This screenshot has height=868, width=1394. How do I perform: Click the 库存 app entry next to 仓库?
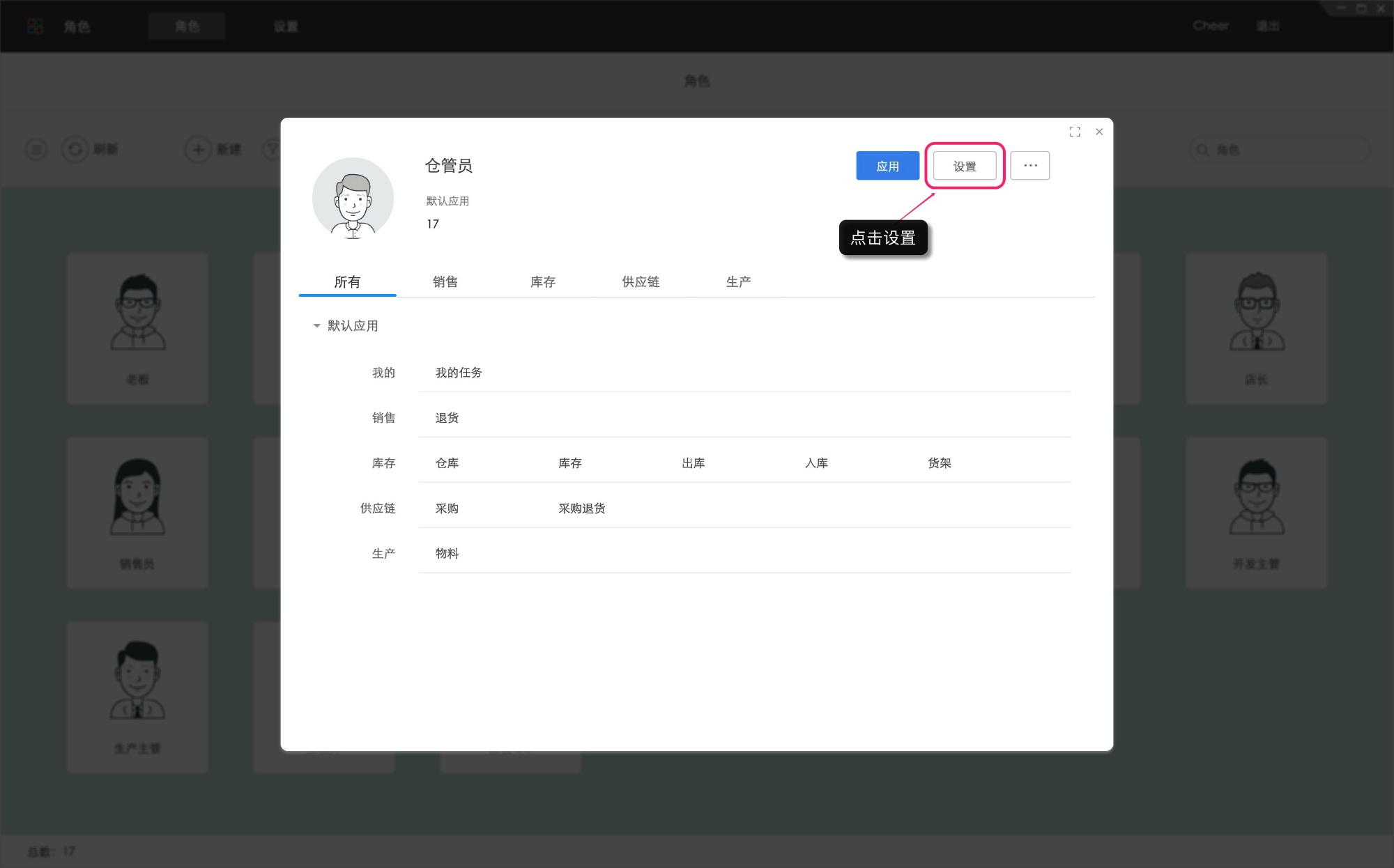569,463
